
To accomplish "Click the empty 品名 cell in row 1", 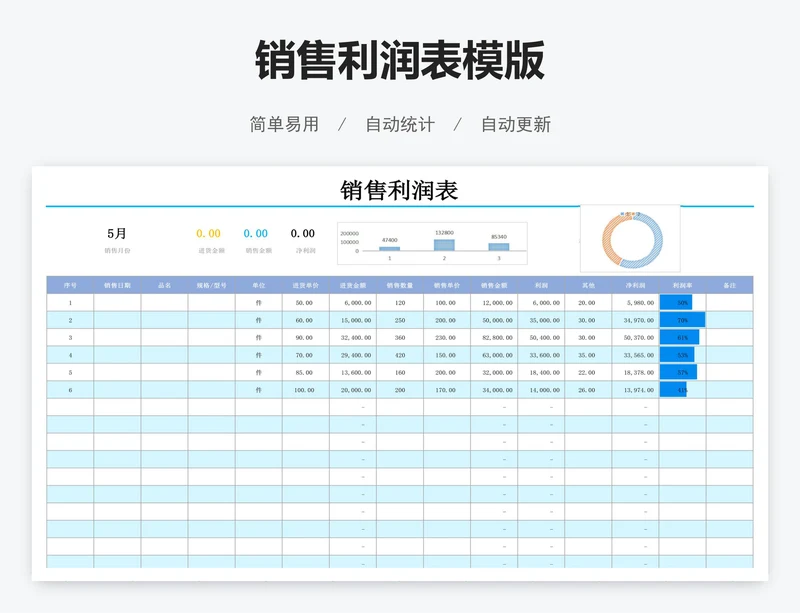I will tap(164, 303).
